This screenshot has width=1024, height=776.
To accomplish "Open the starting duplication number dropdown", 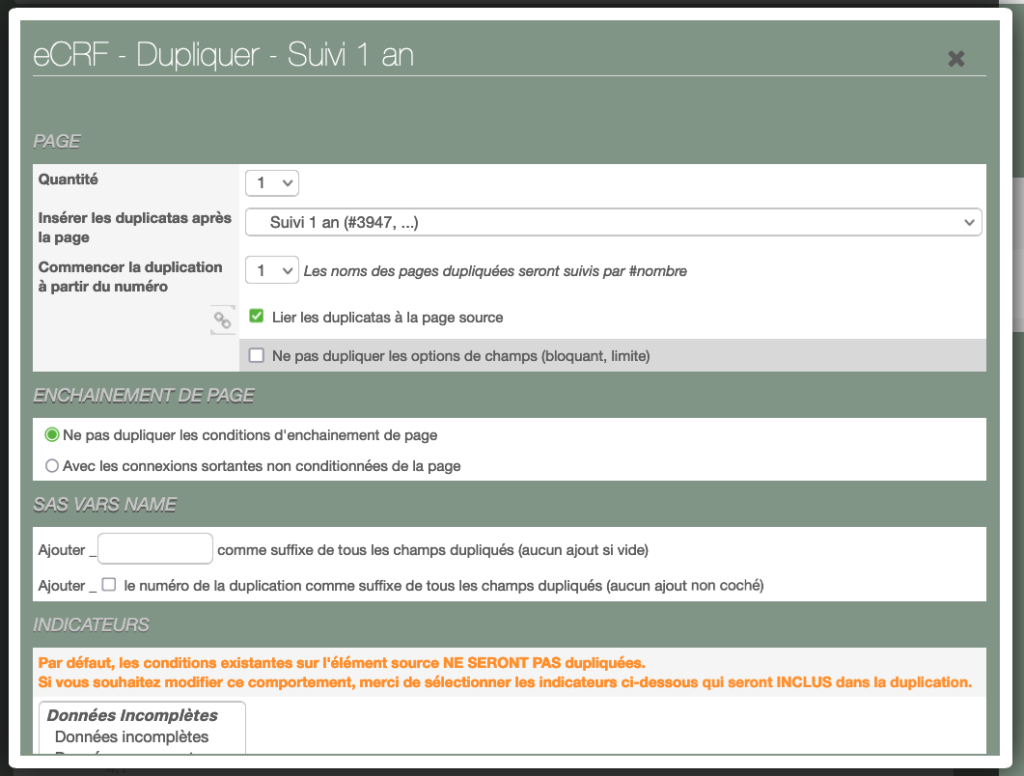I will click(x=272, y=271).
